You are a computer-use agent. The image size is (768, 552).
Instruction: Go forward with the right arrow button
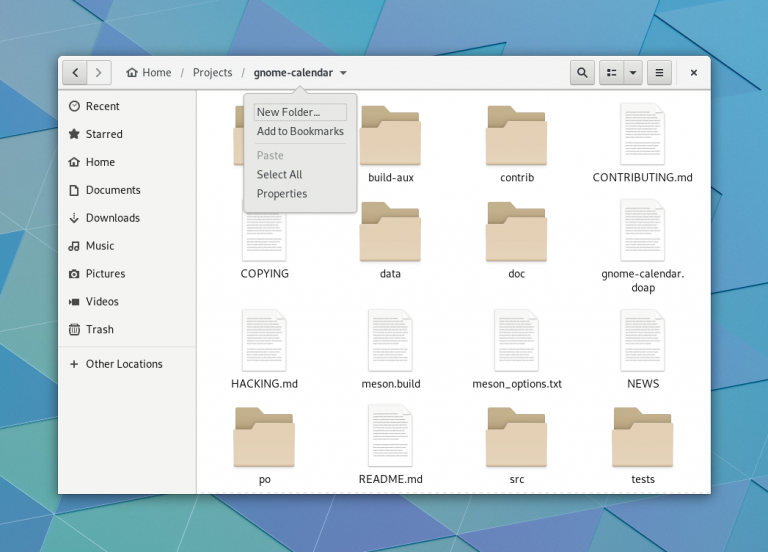[x=99, y=73]
